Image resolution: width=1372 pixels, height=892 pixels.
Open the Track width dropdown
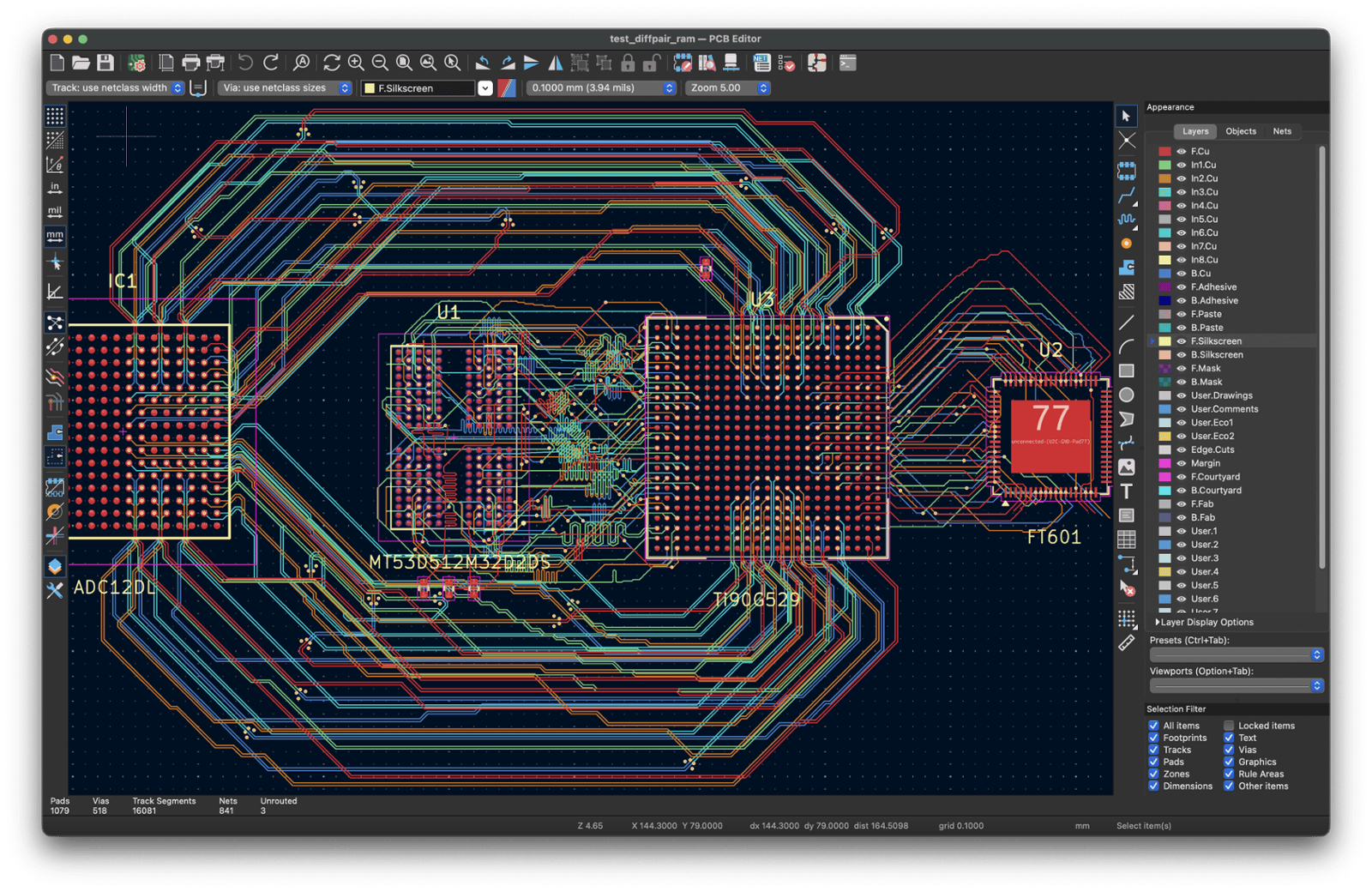[115, 87]
